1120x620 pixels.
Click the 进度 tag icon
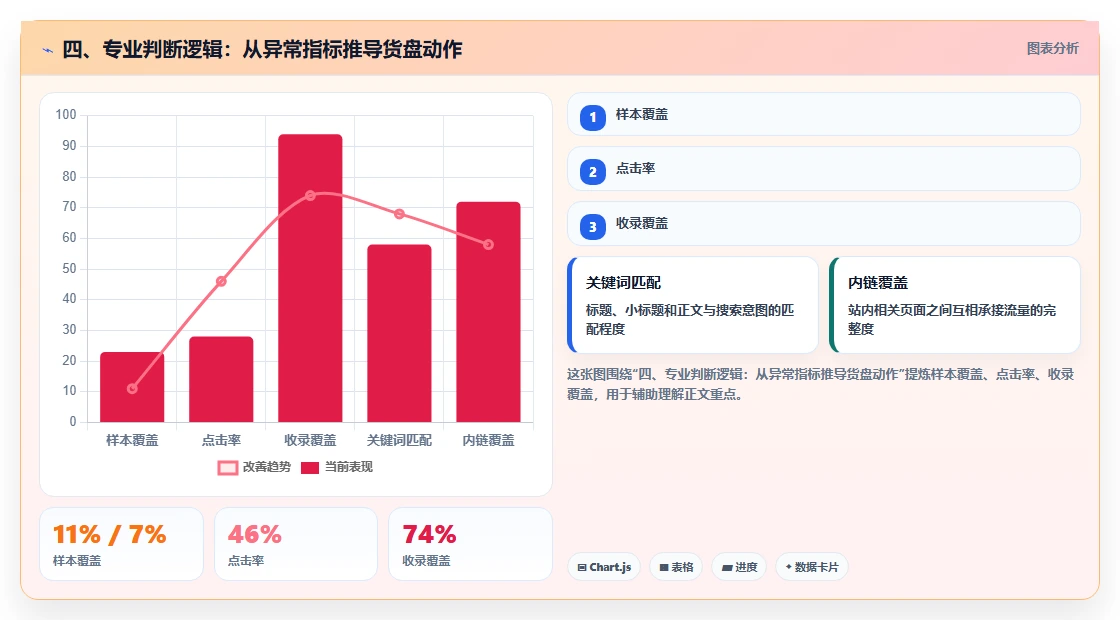click(x=726, y=567)
